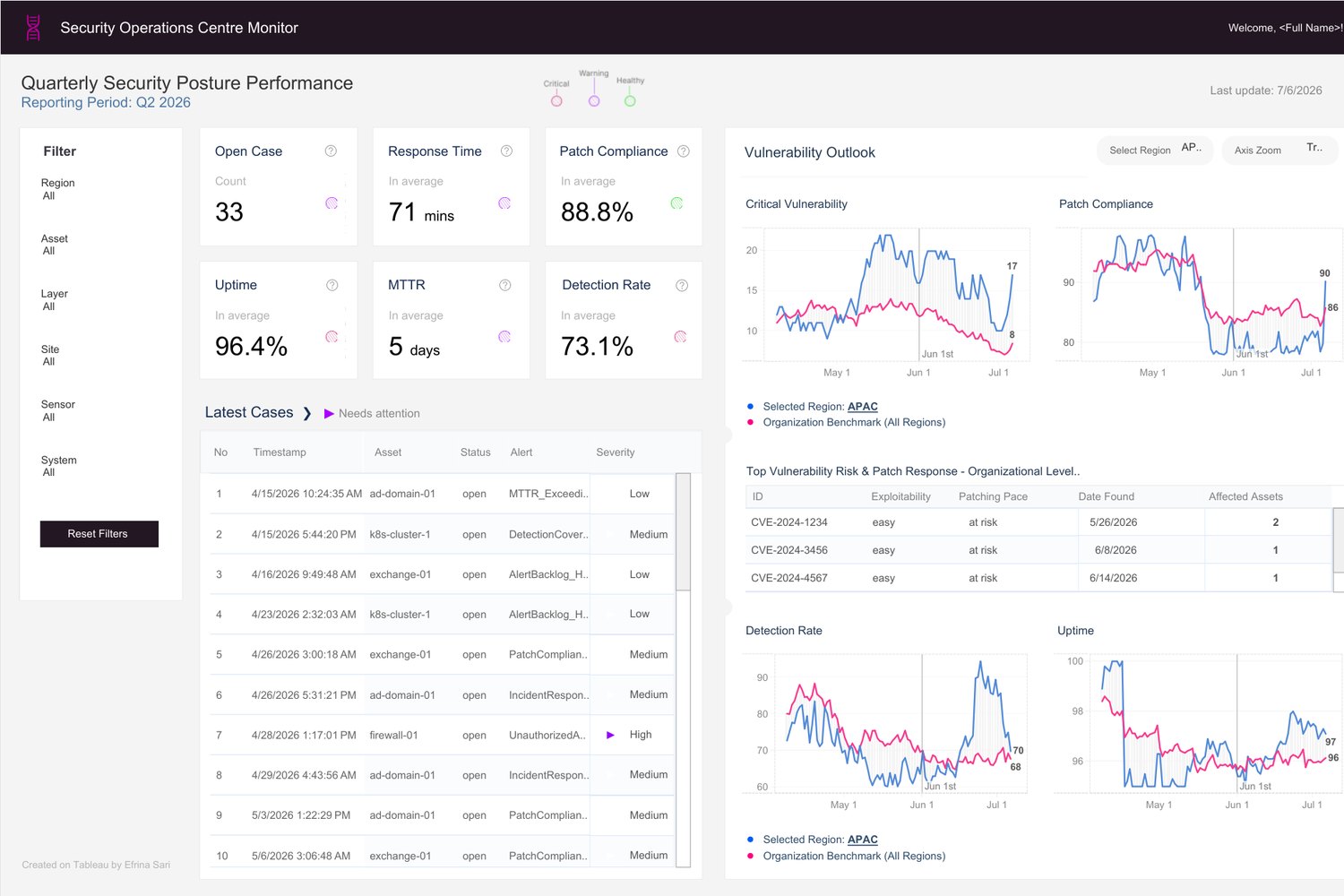The height and width of the screenshot is (896, 1344).
Task: Open help icon on Uptime card
Action: (332, 285)
